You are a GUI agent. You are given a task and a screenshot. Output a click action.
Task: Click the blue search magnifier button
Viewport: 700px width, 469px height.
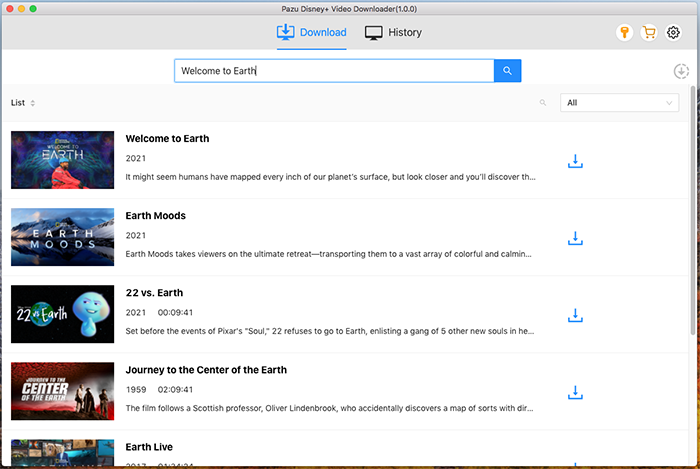click(507, 71)
